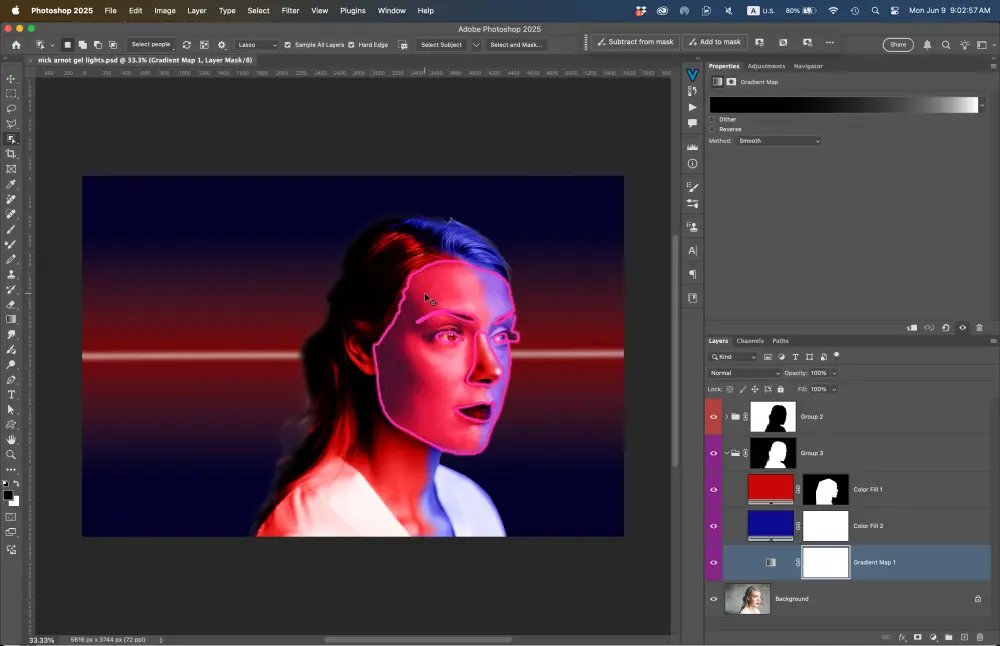The image size is (1000, 646).
Task: Hide the Group 2 layer
Action: pos(714,417)
